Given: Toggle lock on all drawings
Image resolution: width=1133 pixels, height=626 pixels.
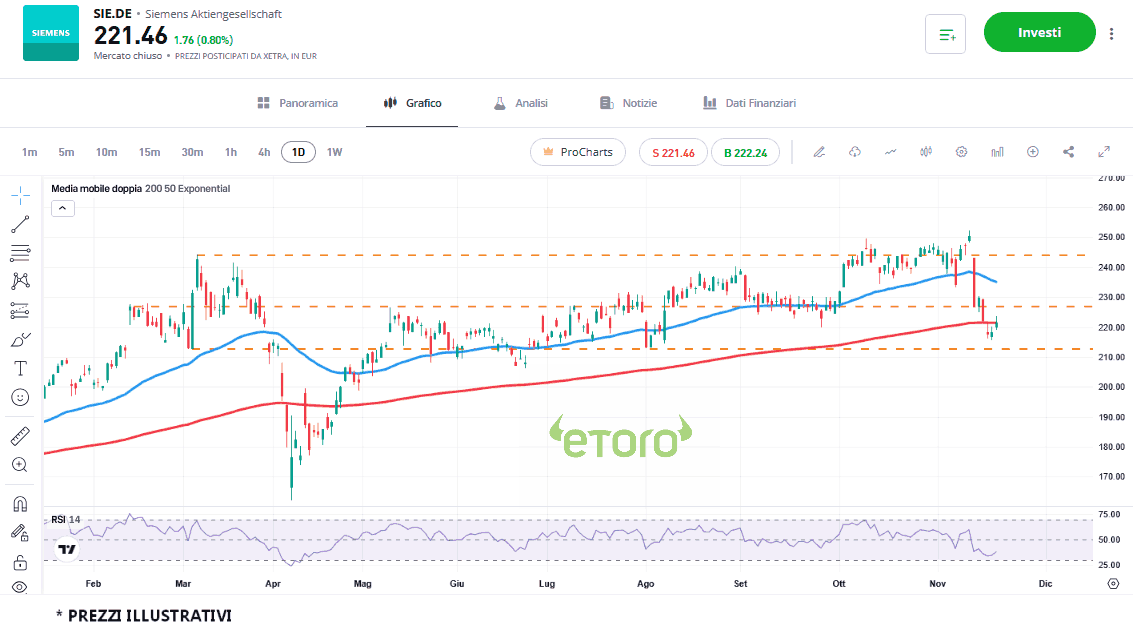Looking at the screenshot, I should coord(20,562).
